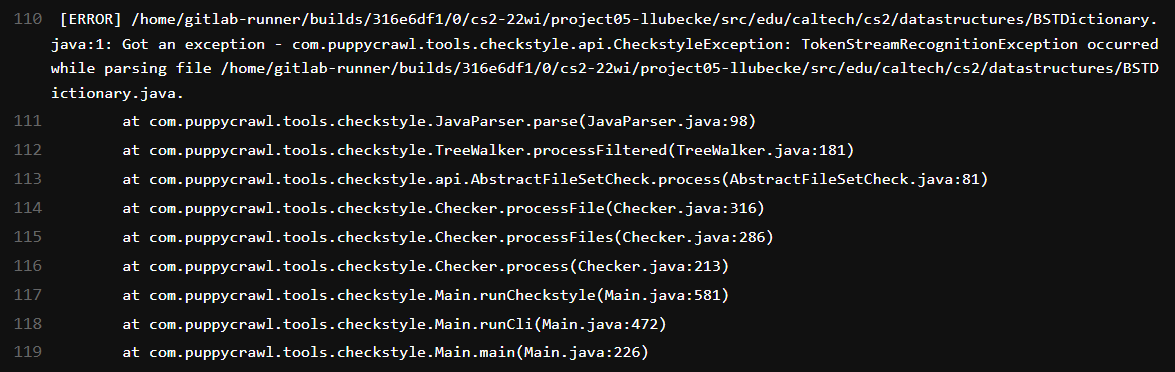Click the TreeWalker.processFiltered stack line
This screenshot has height=372, width=1175.
[489, 151]
